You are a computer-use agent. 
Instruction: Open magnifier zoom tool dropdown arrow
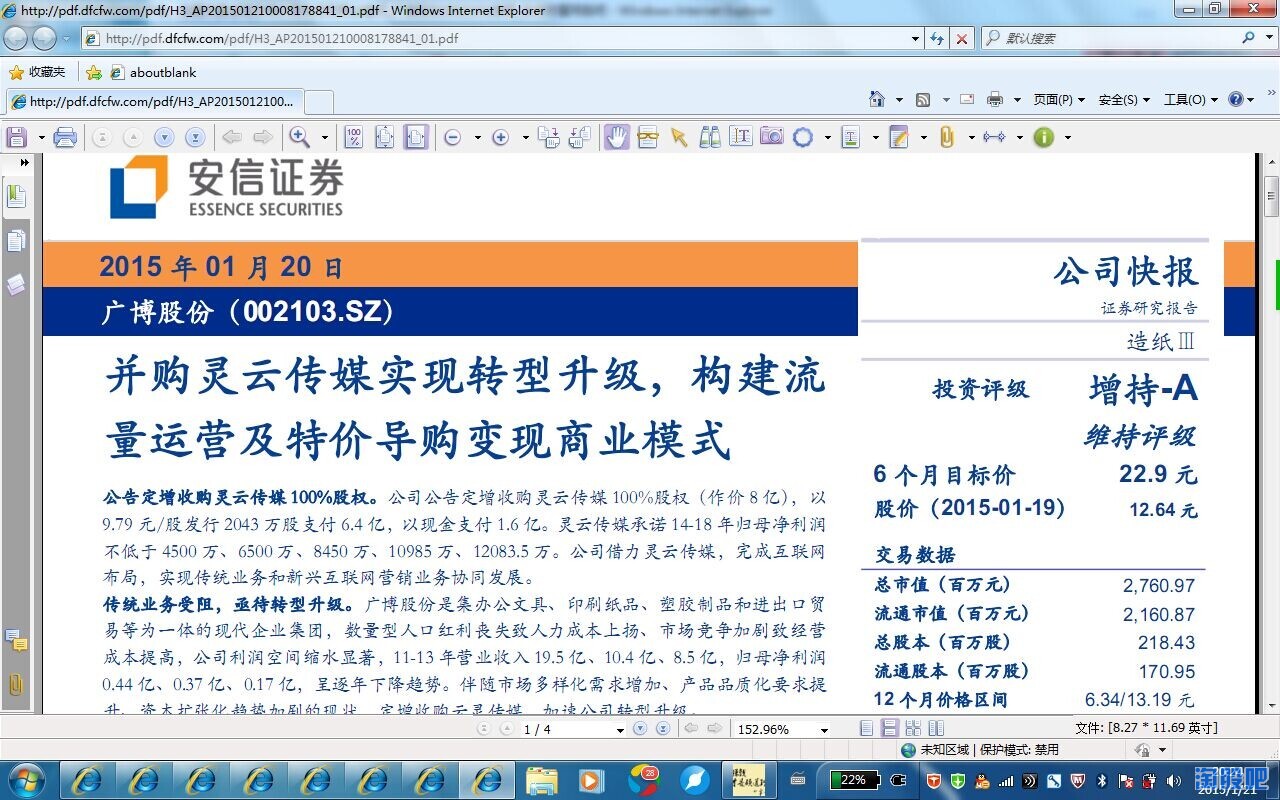(x=324, y=137)
